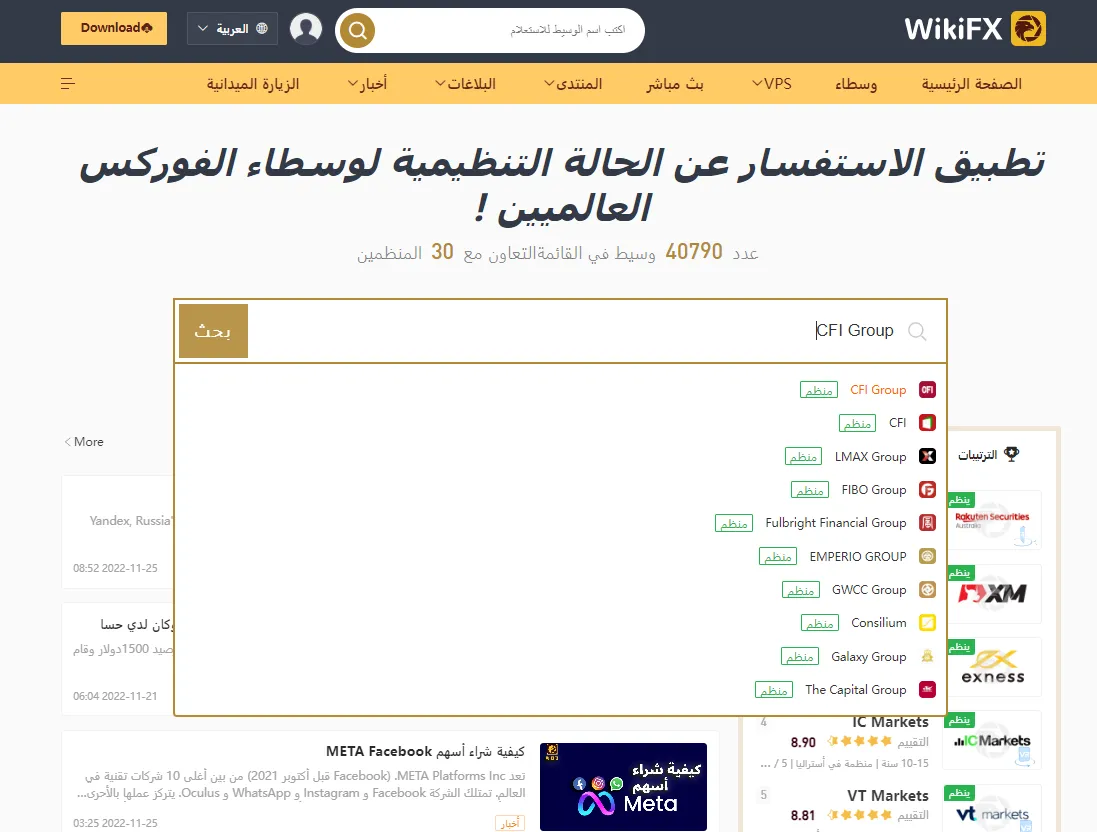Click the CFI Group logo icon
Viewport: 1097px width, 832px height.
coord(927,390)
